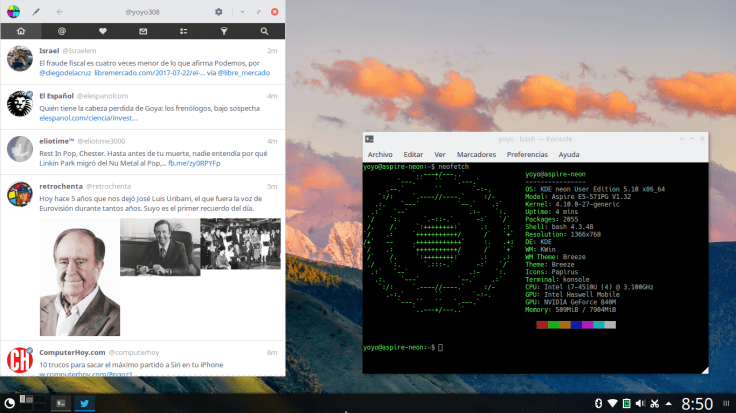Open the KDE application launcher
The image size is (736, 413).
tap(11, 403)
